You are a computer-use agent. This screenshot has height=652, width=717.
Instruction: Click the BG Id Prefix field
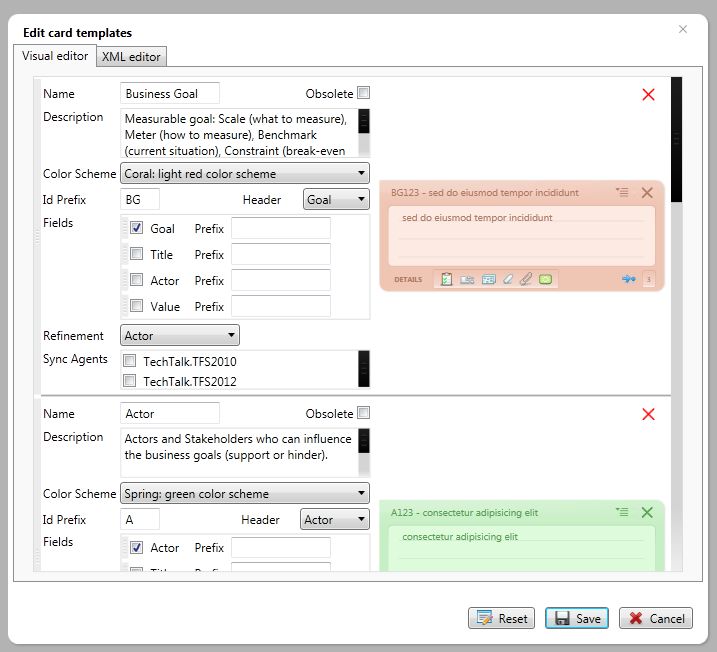tap(140, 199)
